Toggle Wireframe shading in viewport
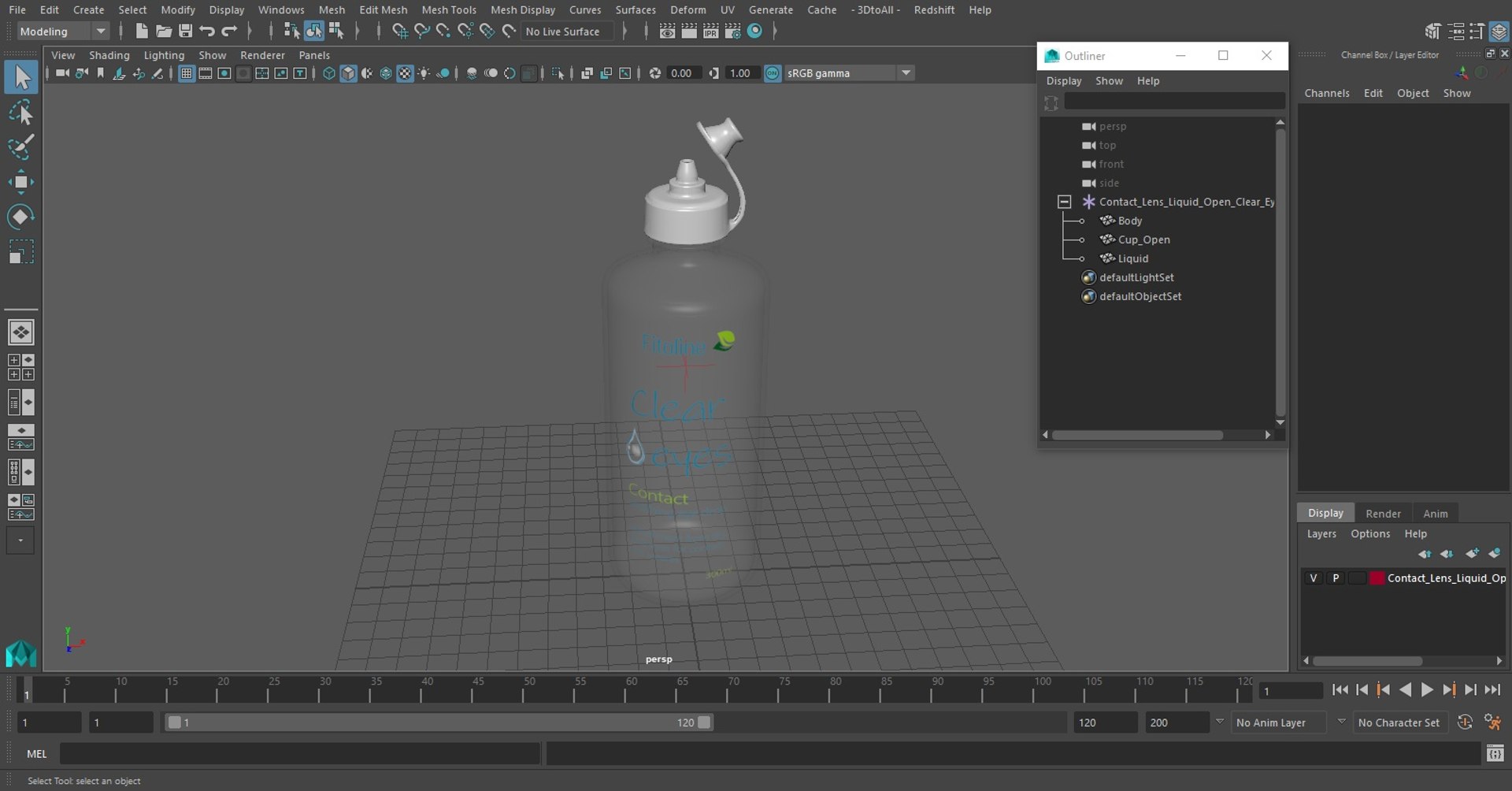This screenshot has height=791, width=1512. [329, 73]
